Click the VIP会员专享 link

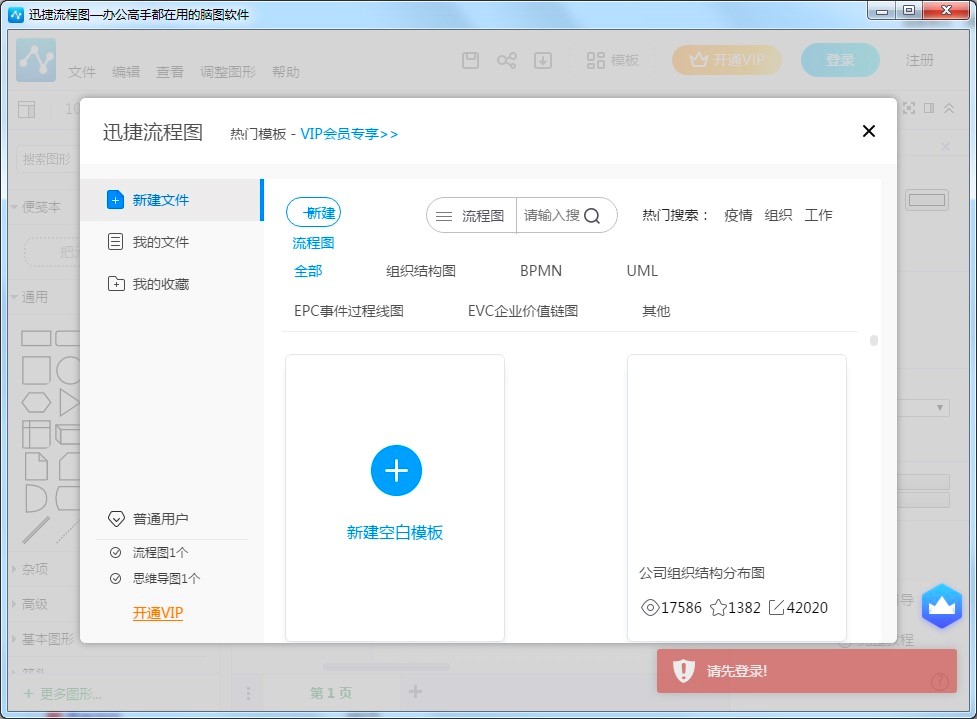coord(349,134)
